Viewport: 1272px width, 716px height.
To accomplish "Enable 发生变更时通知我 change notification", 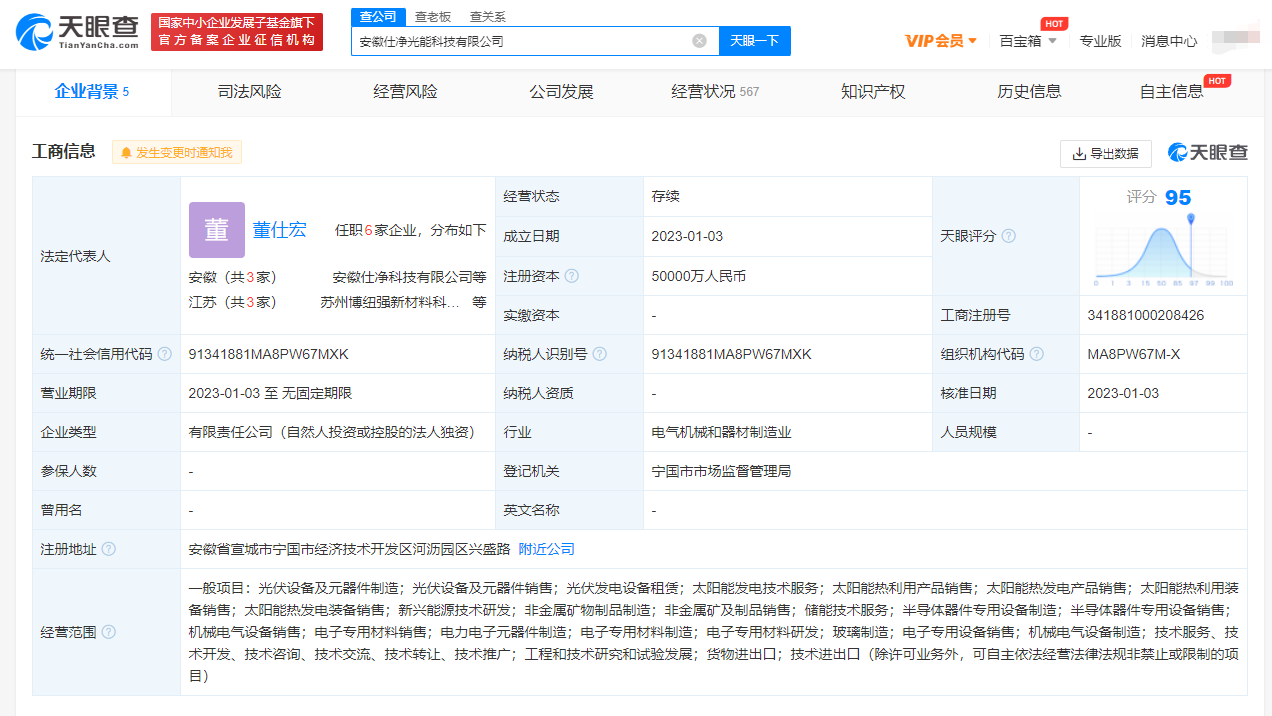I will pos(177,153).
